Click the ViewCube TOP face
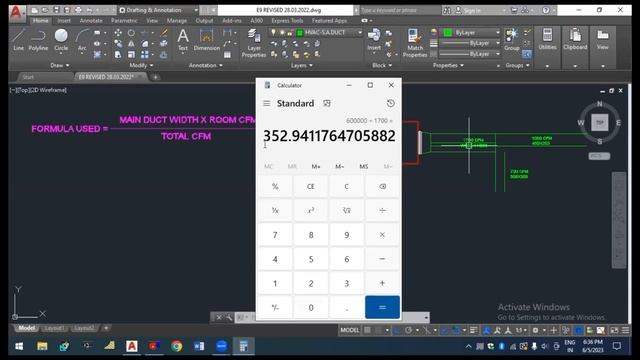This screenshot has height=360, width=640. pyautogui.click(x=600, y=122)
